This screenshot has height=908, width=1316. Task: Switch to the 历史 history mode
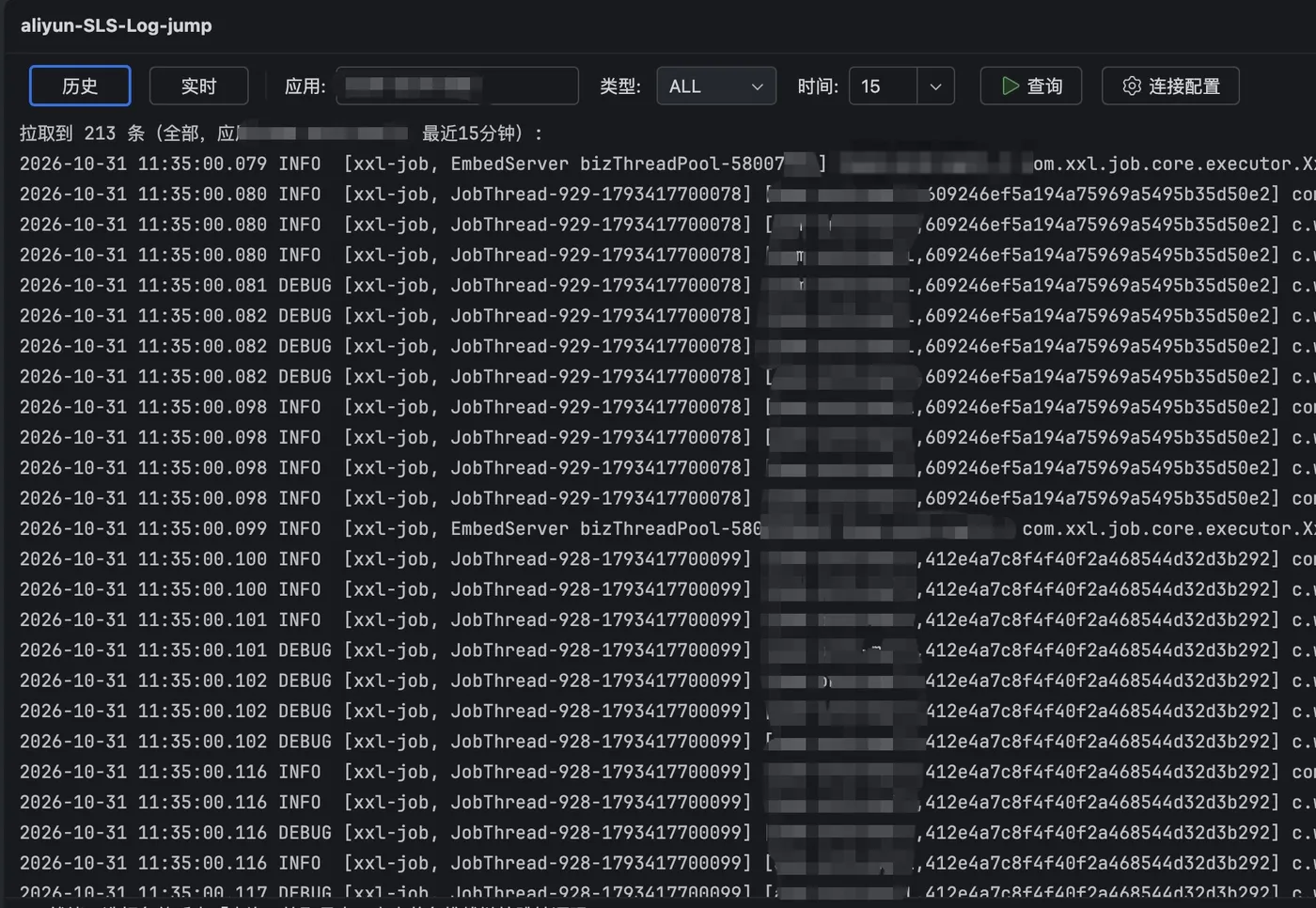point(80,86)
